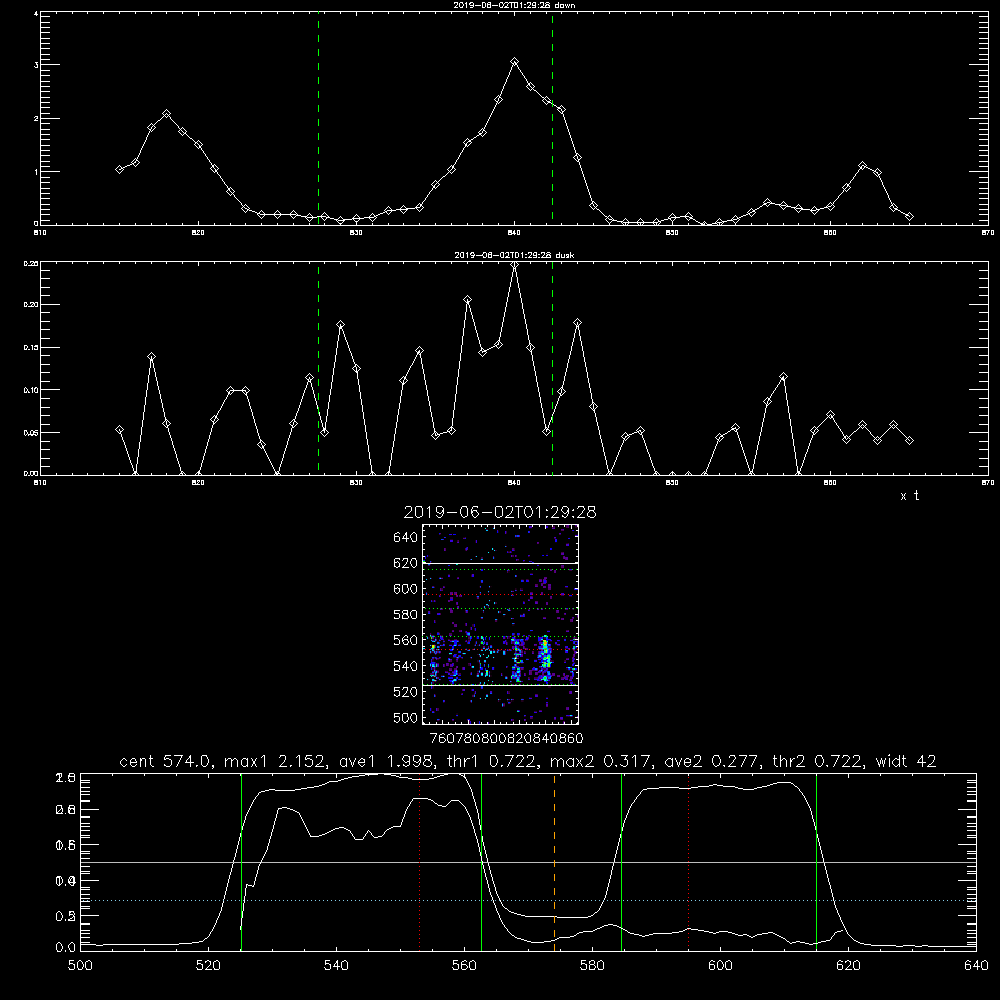This screenshot has width=1000, height=1000.
Task: Click the 'thr2 0.722' statistic
Action: (x=816, y=761)
